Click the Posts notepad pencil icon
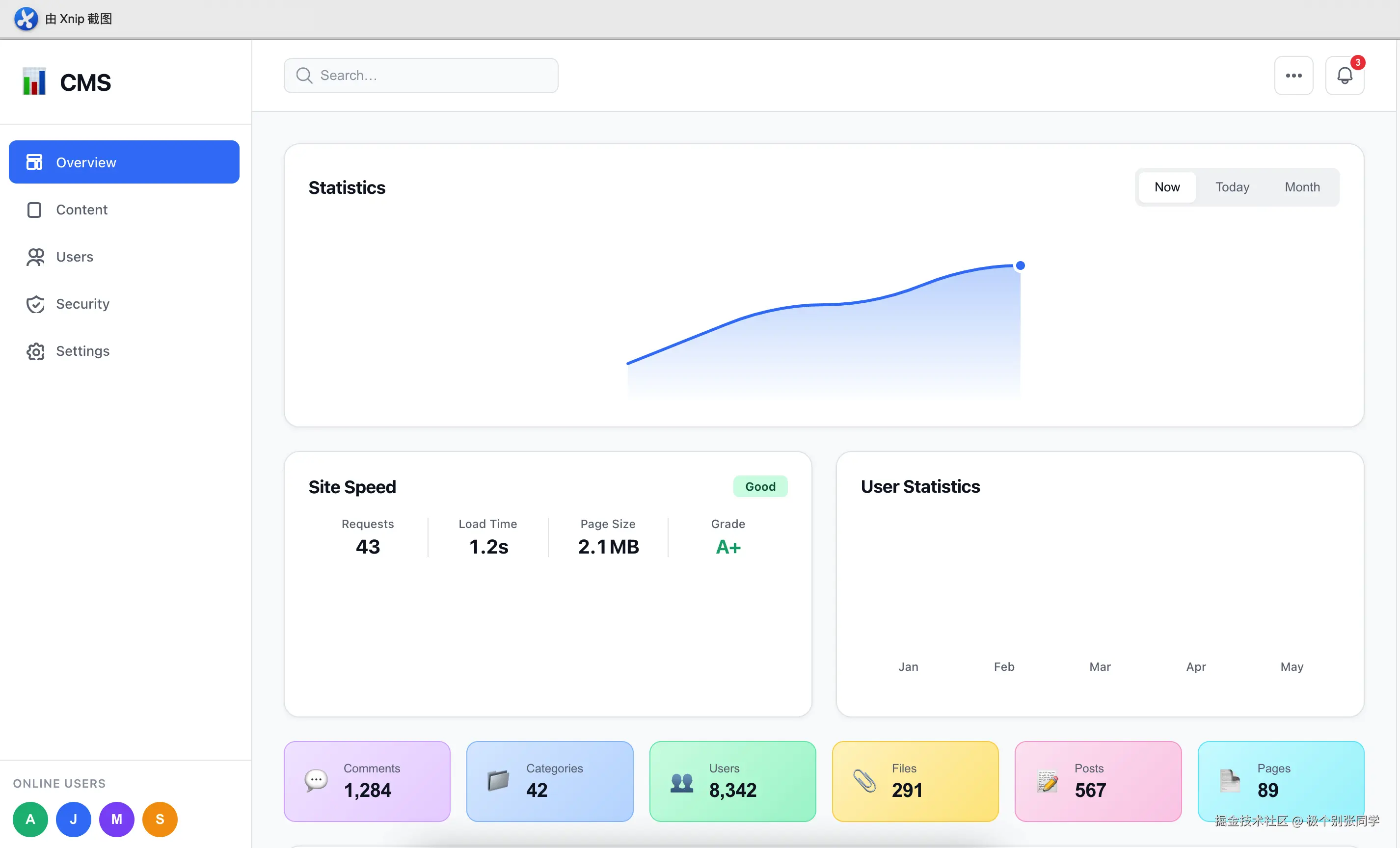The image size is (1400, 848). (1047, 782)
